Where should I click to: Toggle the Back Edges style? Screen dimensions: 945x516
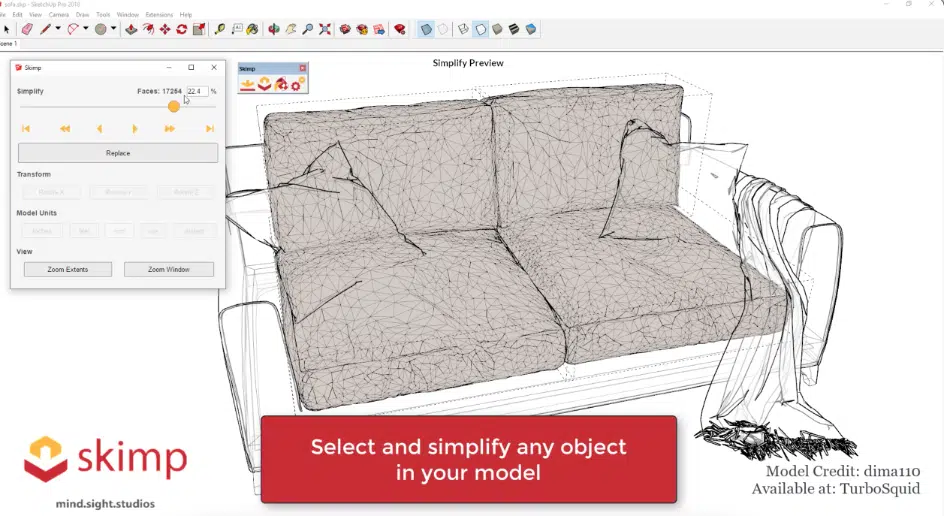pos(443,29)
